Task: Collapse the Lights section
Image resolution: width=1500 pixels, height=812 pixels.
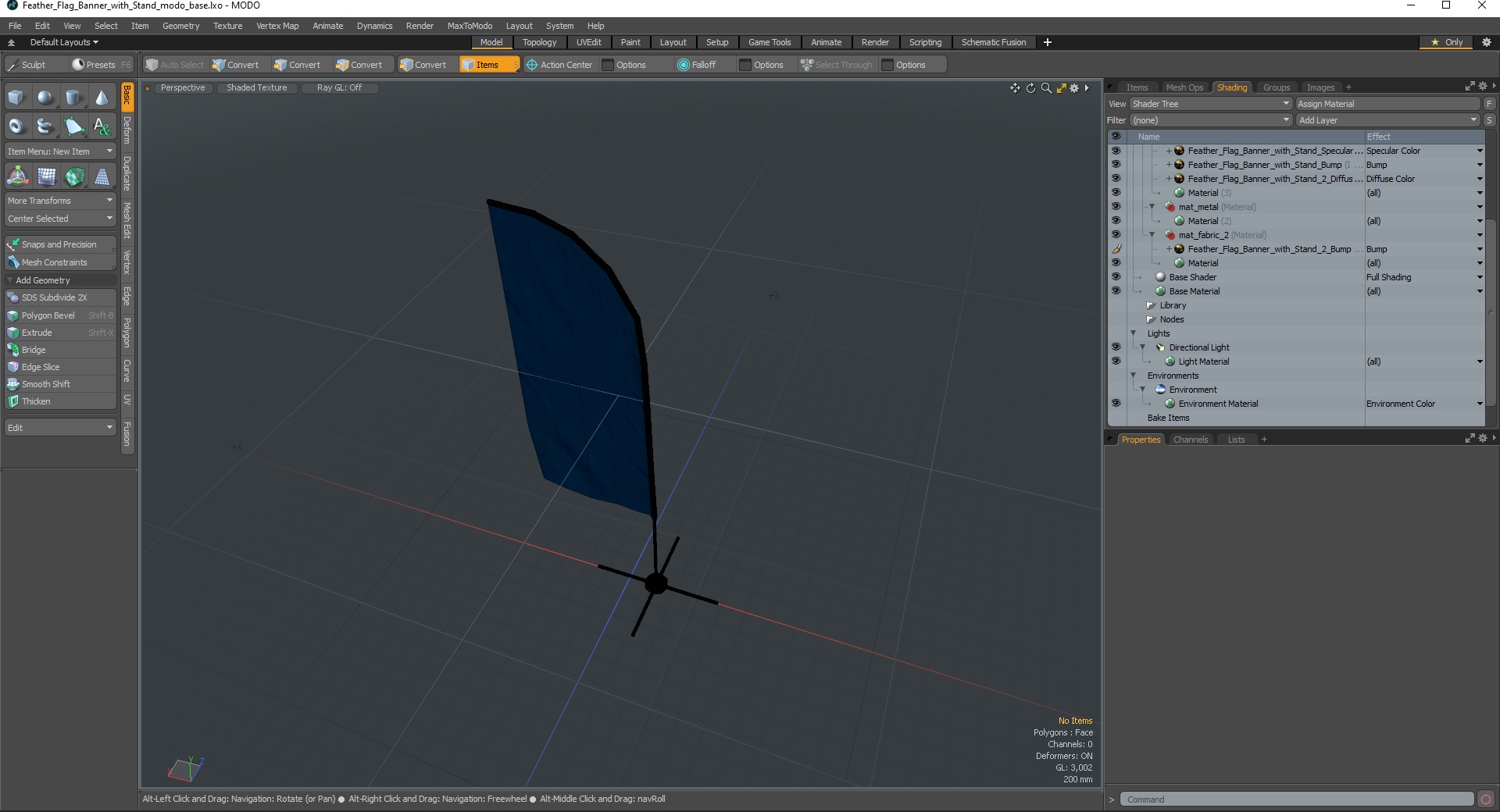Action: coord(1133,333)
